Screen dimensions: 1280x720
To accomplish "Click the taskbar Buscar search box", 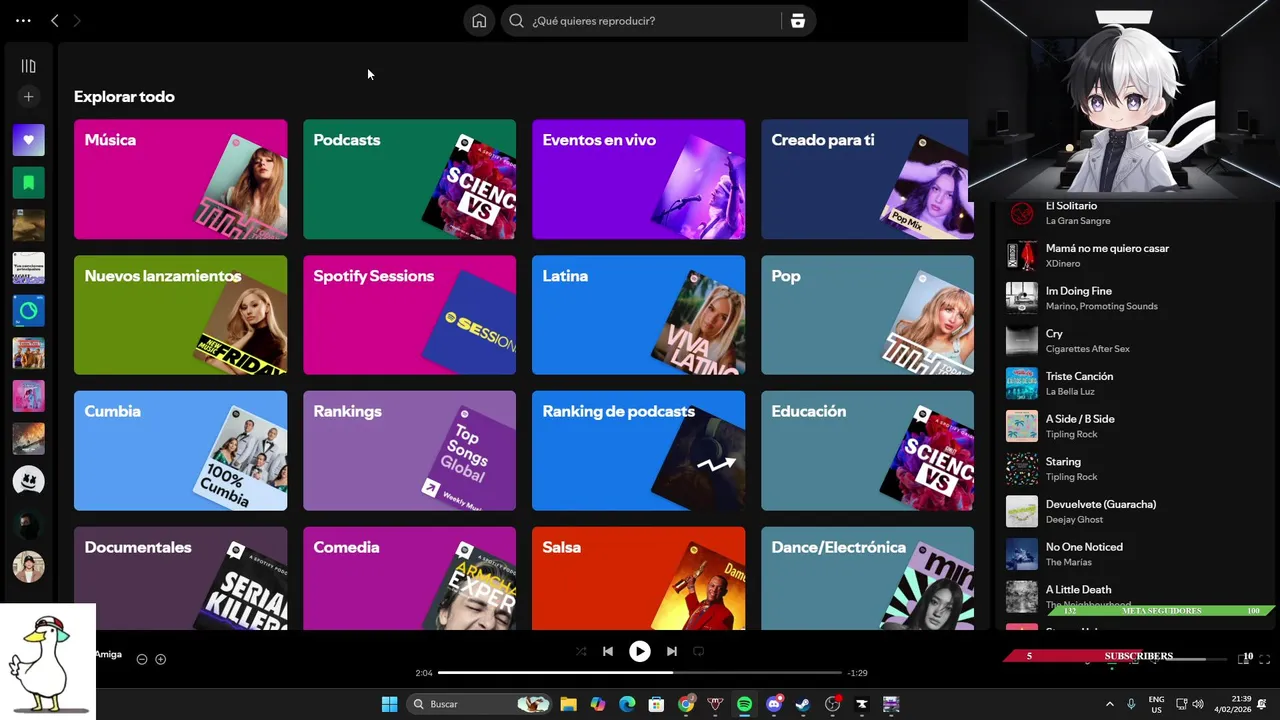I will [480, 704].
